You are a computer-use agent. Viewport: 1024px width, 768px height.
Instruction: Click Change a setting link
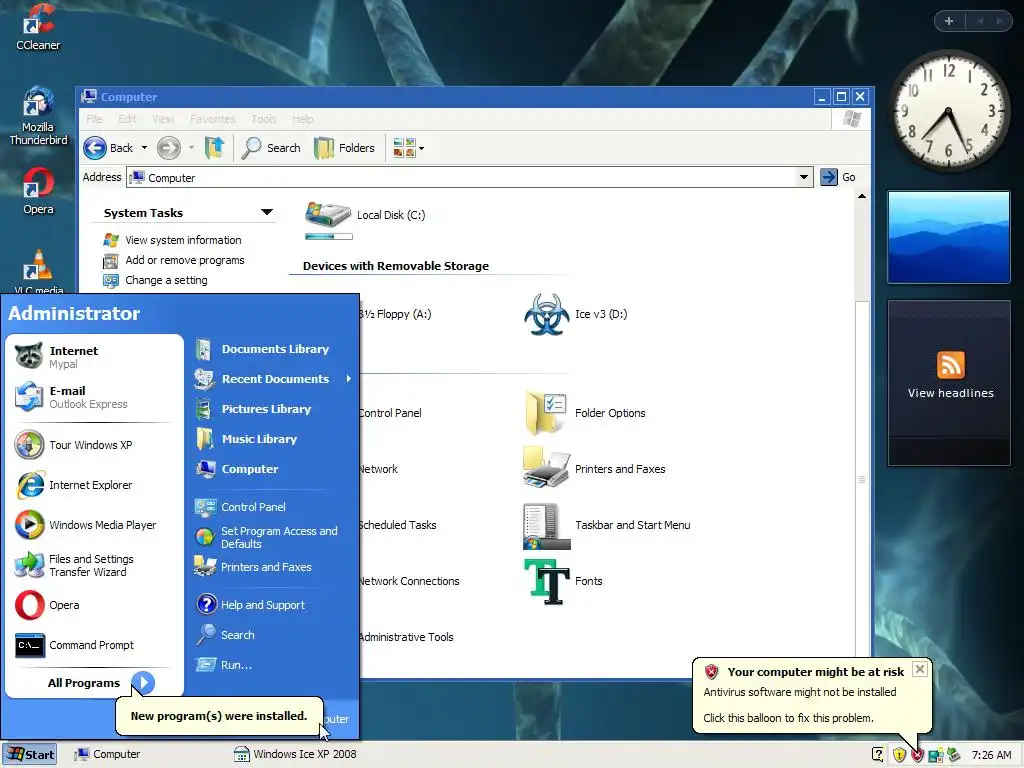[x=166, y=280]
